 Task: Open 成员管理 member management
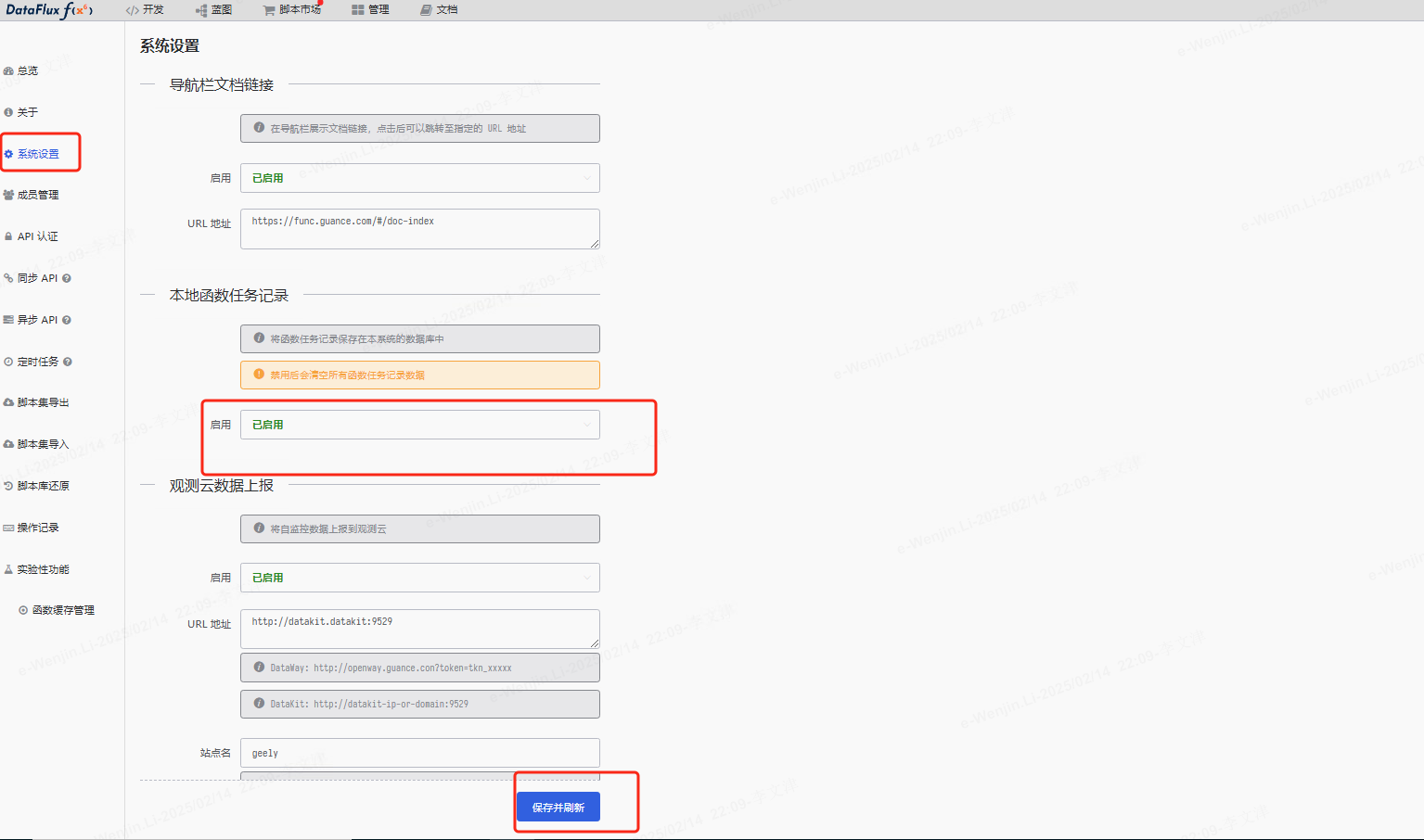coord(37,195)
